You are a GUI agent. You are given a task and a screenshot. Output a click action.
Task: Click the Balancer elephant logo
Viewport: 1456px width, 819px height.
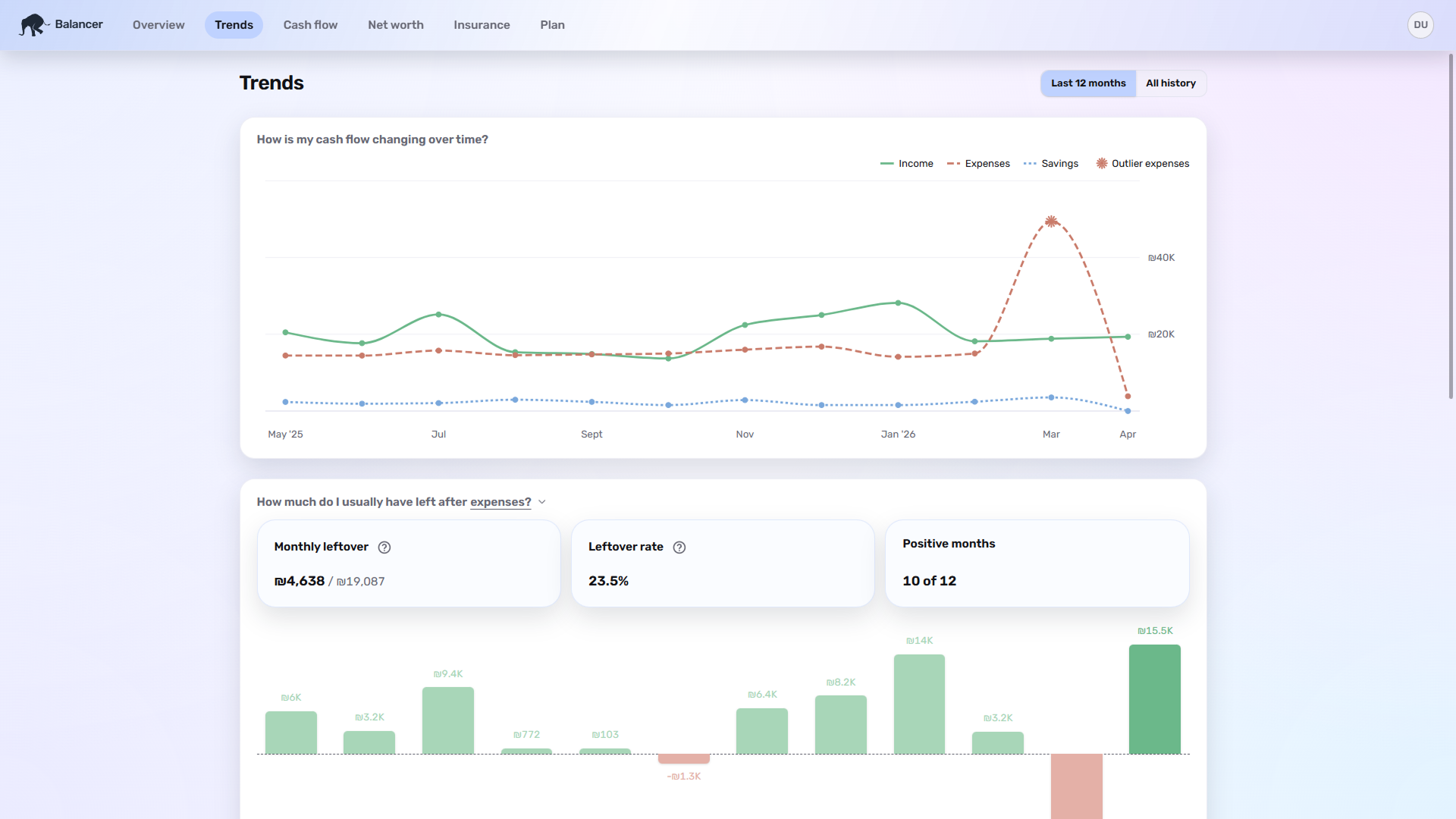[34, 25]
